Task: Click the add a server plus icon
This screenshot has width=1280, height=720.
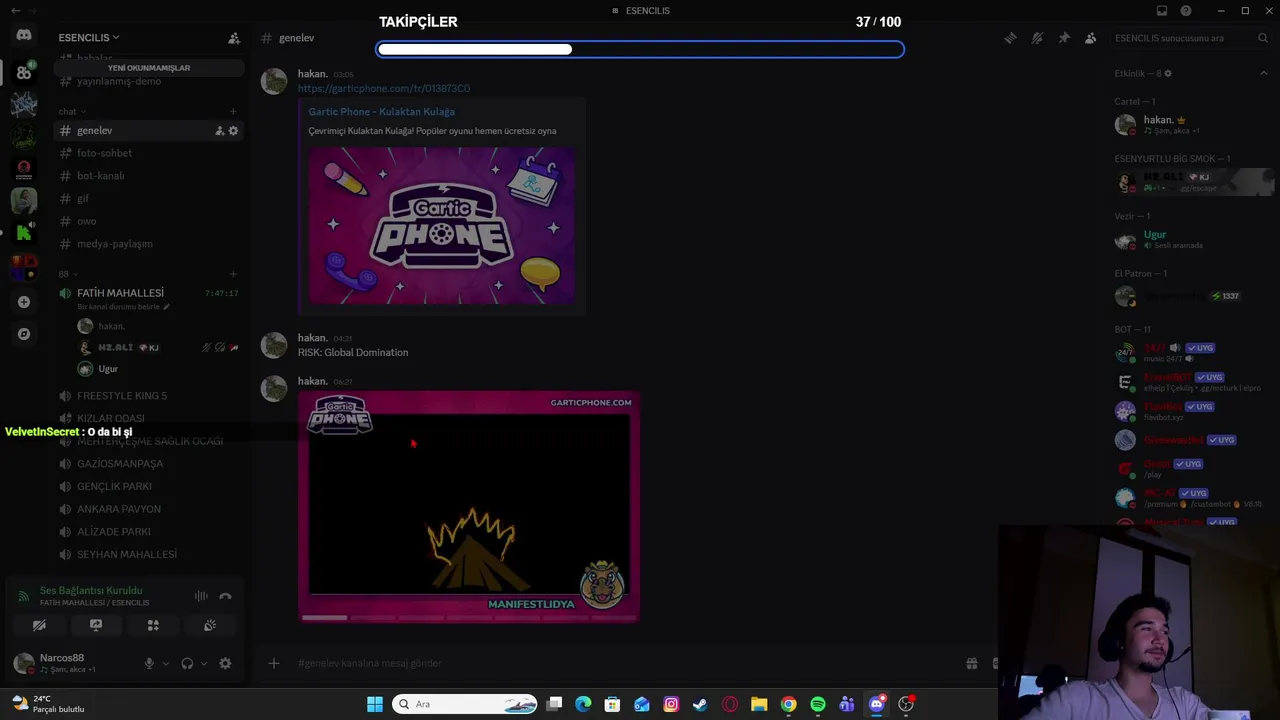Action: [x=24, y=302]
